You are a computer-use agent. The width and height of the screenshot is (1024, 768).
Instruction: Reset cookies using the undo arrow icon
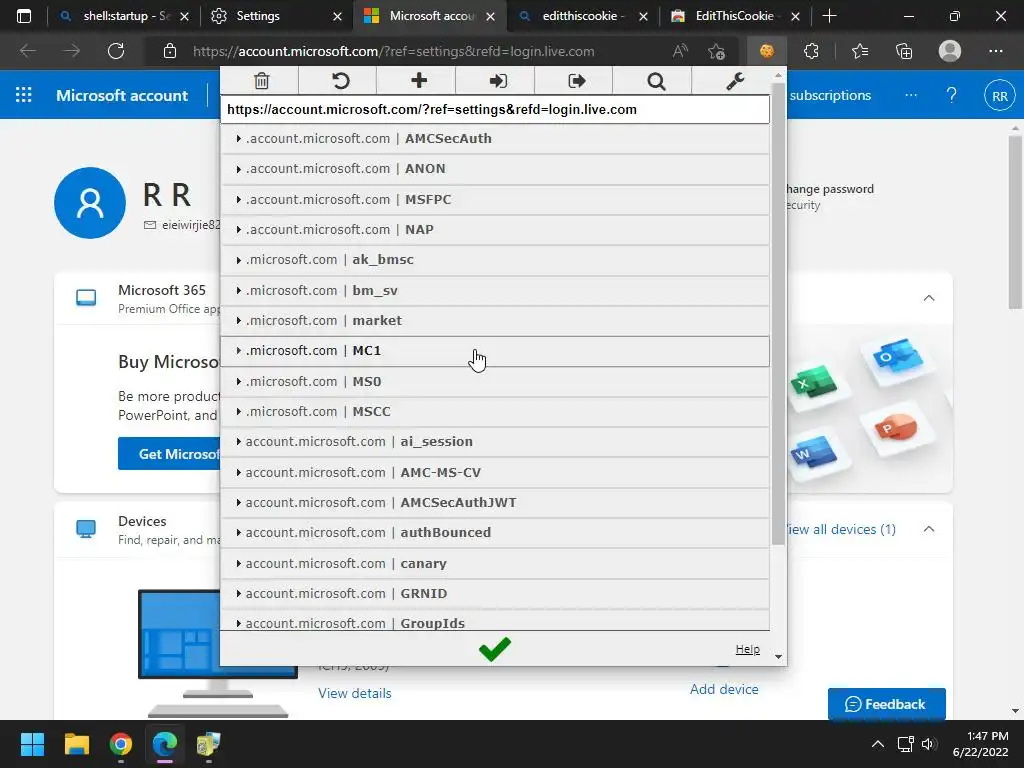(340, 81)
